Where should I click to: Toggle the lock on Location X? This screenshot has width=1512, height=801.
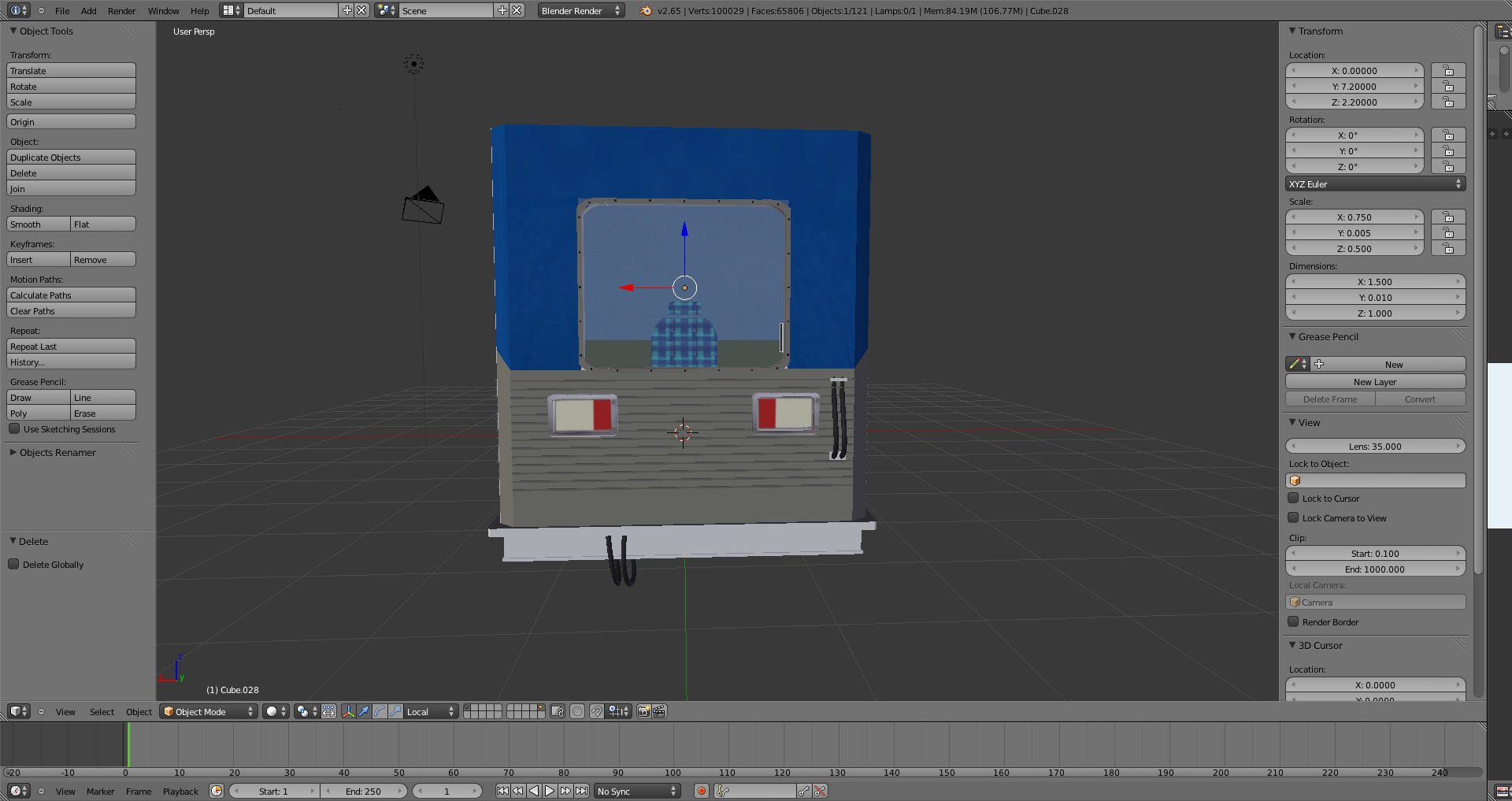pyautogui.click(x=1447, y=71)
